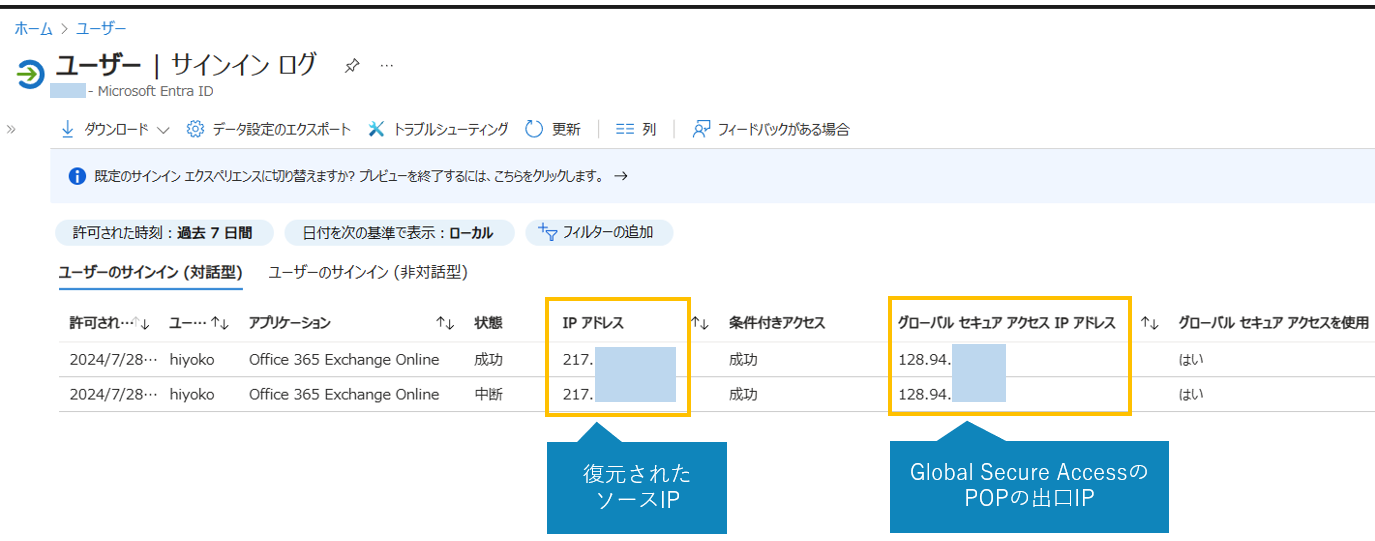Image resolution: width=1375 pixels, height=541 pixels.
Task: Click the 2024/7/28 date in 中断 row
Action: (113, 394)
